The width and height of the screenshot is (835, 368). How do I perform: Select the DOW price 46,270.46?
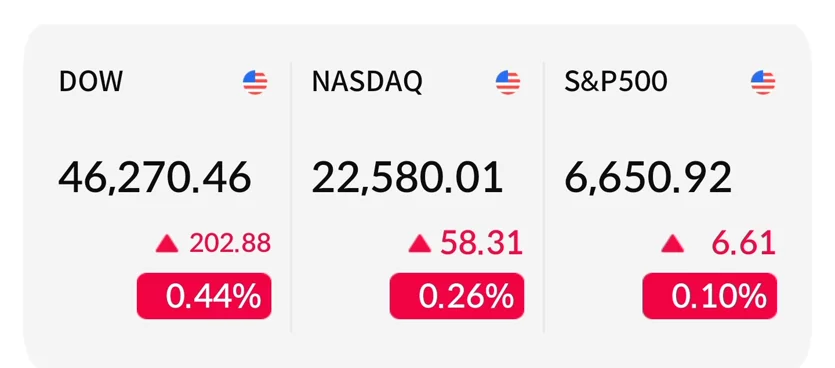(154, 178)
